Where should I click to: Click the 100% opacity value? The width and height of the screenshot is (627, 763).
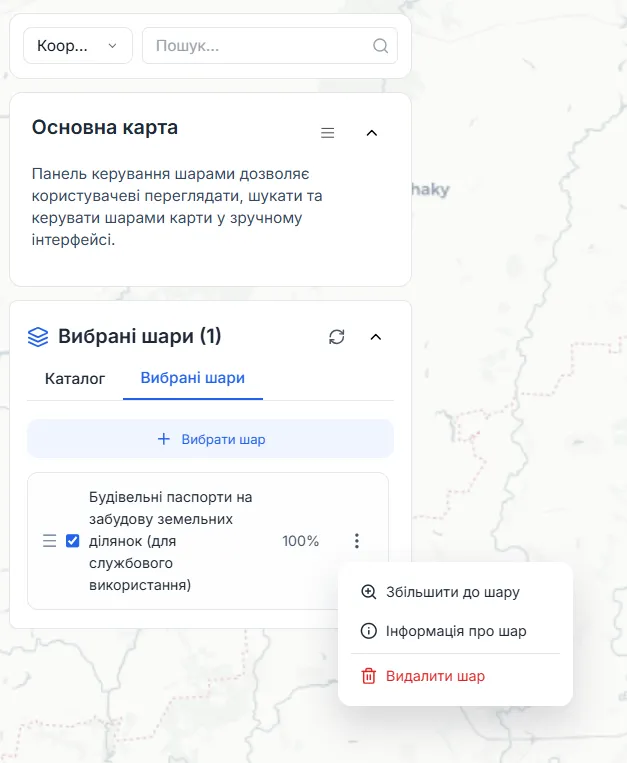301,541
